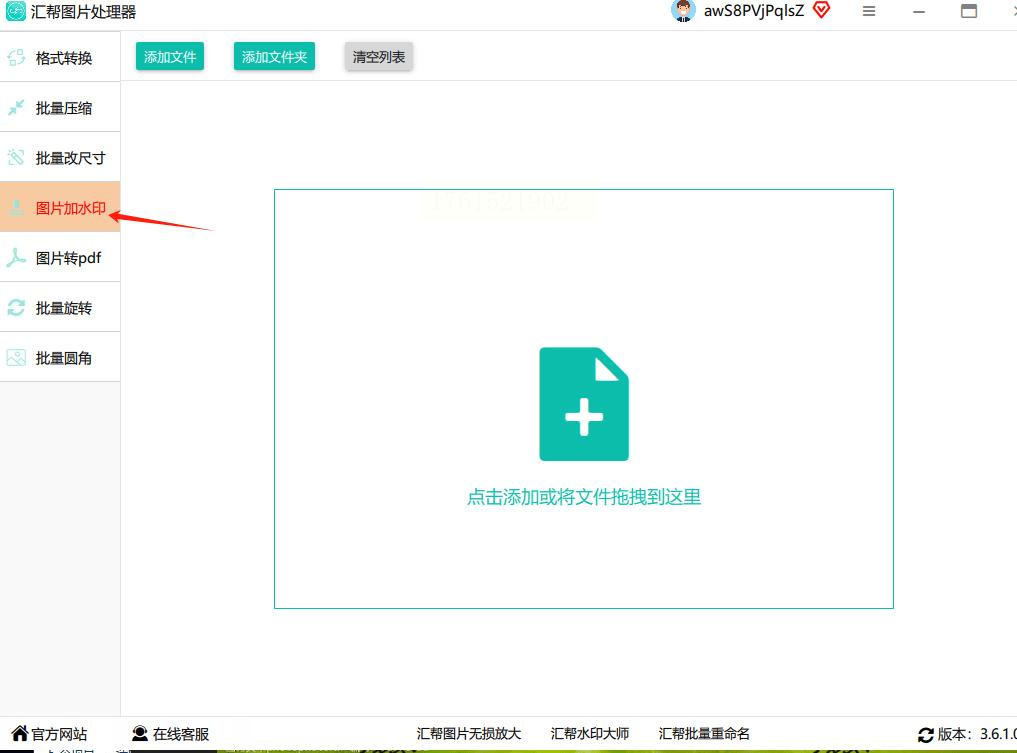The width and height of the screenshot is (1017, 753).
Task: Click the 批量旋转 rotate icon
Action: tap(16, 307)
